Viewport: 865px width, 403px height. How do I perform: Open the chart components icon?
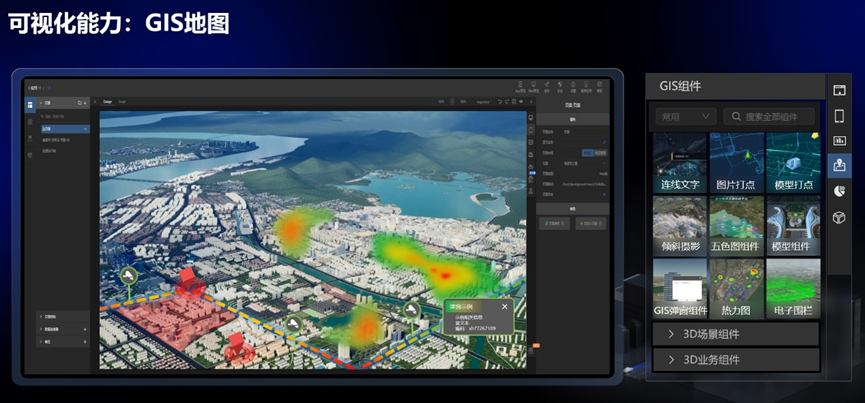click(x=839, y=141)
